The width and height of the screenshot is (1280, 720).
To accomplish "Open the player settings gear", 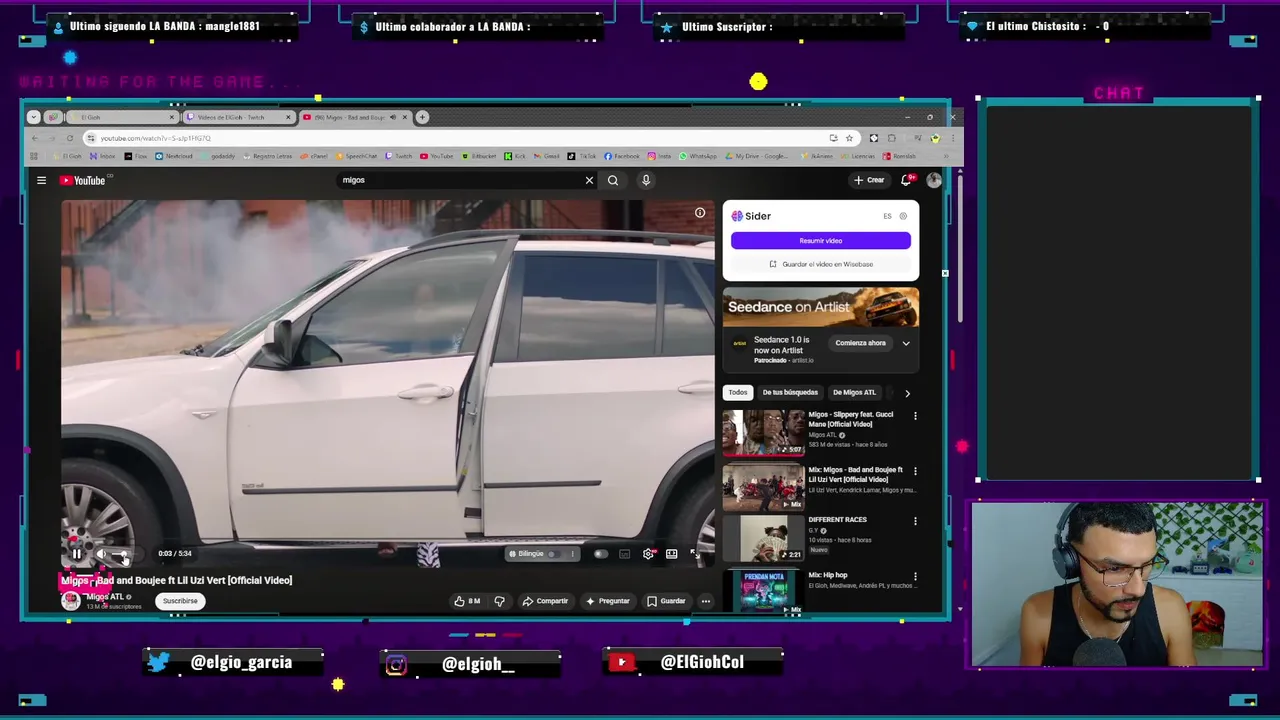I will point(648,554).
